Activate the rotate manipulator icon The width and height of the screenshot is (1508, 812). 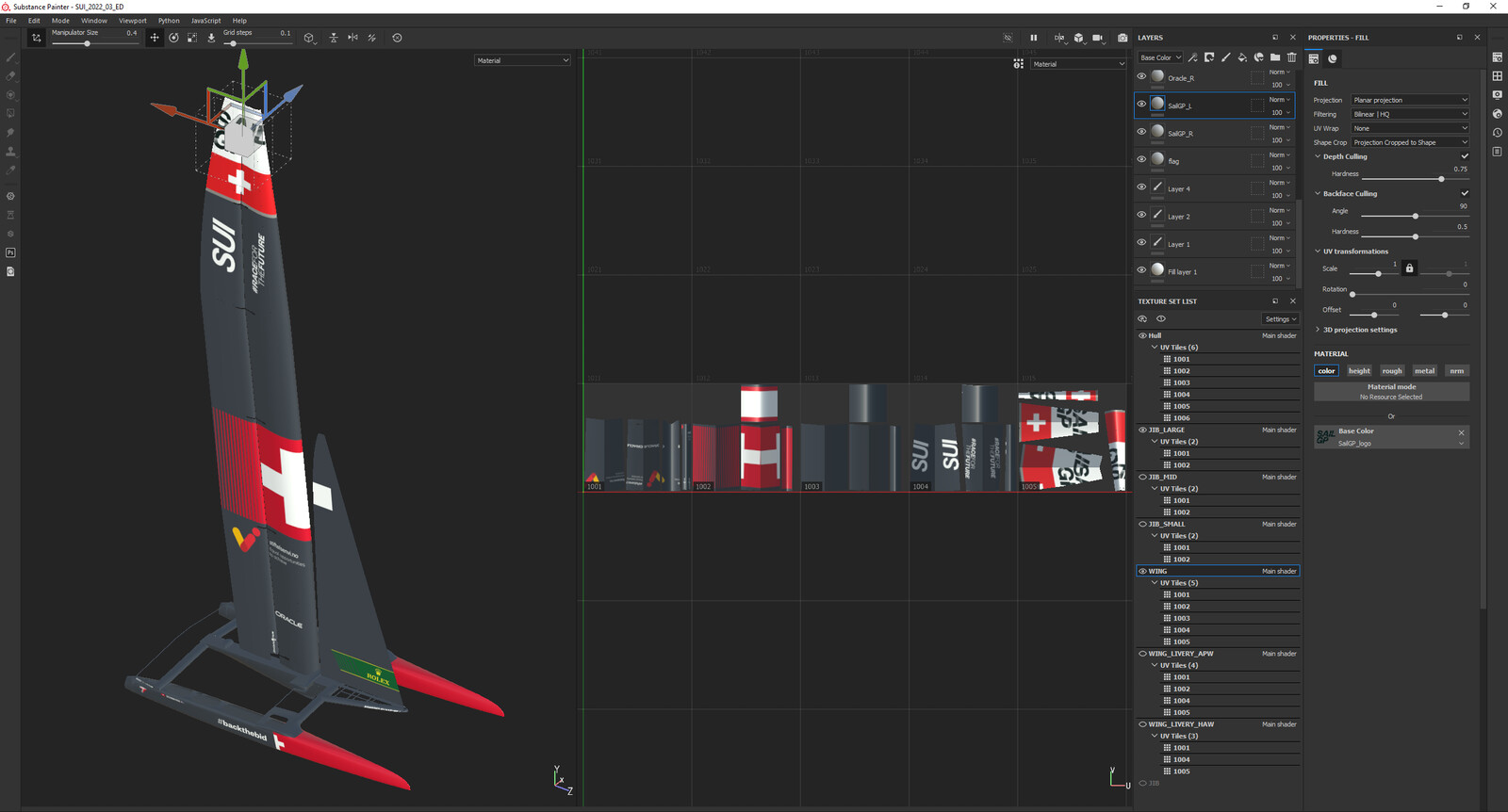(x=173, y=38)
